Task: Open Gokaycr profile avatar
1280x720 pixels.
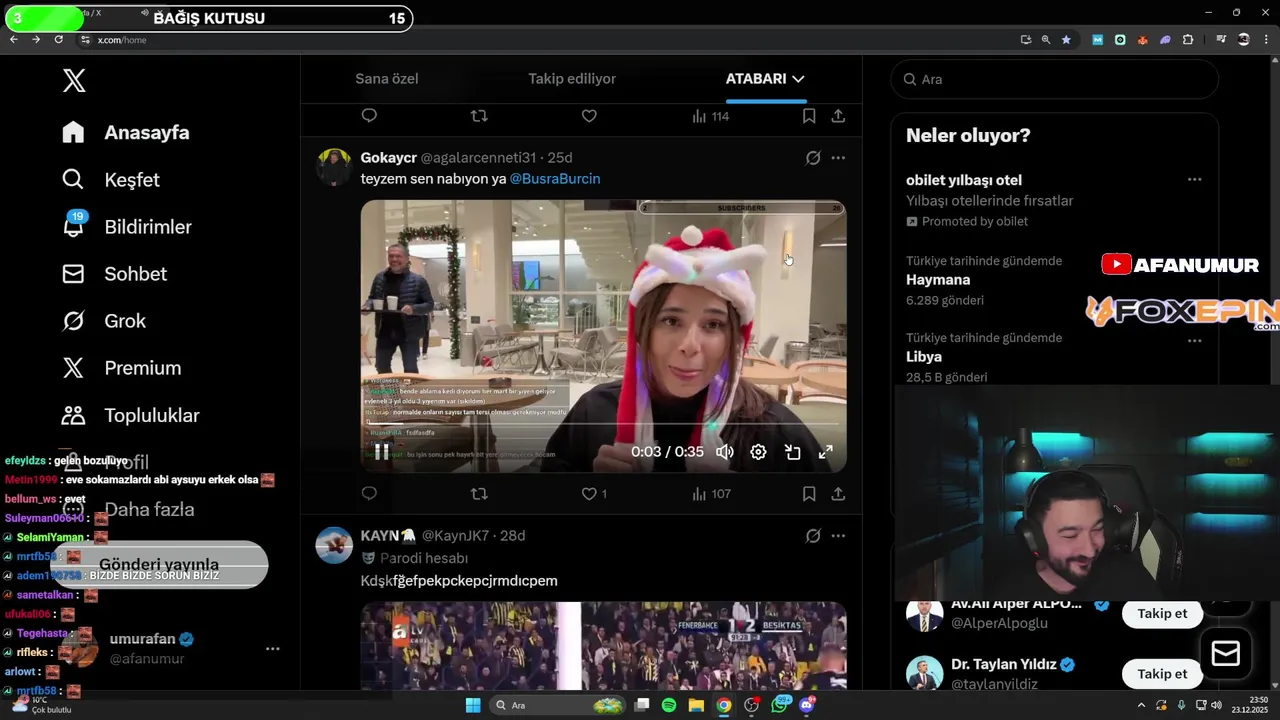Action: pos(334,166)
